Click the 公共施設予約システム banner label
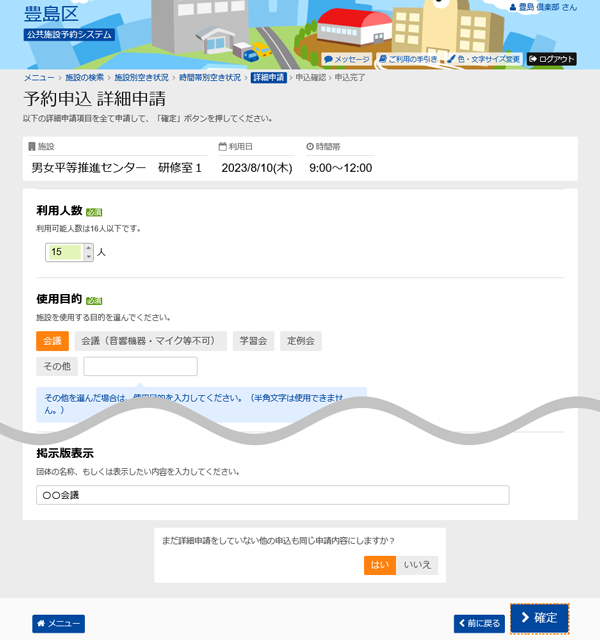The width and height of the screenshot is (600, 640). (69, 35)
